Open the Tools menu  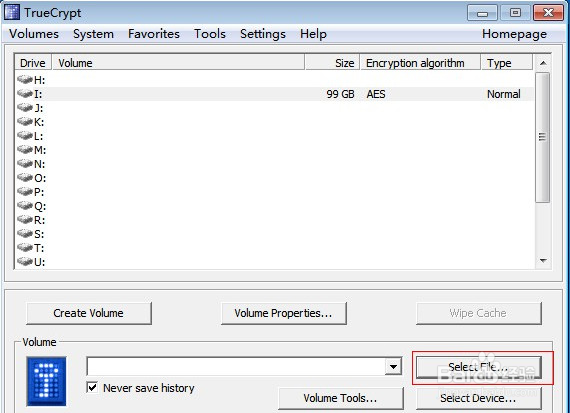click(x=210, y=34)
